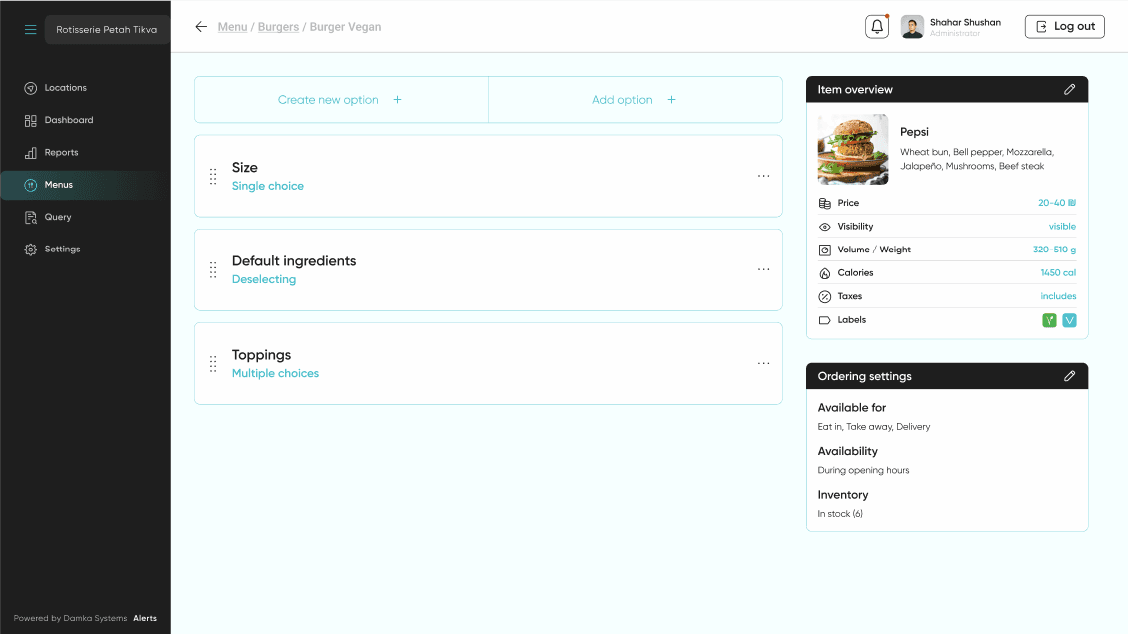The image size is (1128, 634).
Task: Click the green vegan label badge
Action: coord(1049,320)
